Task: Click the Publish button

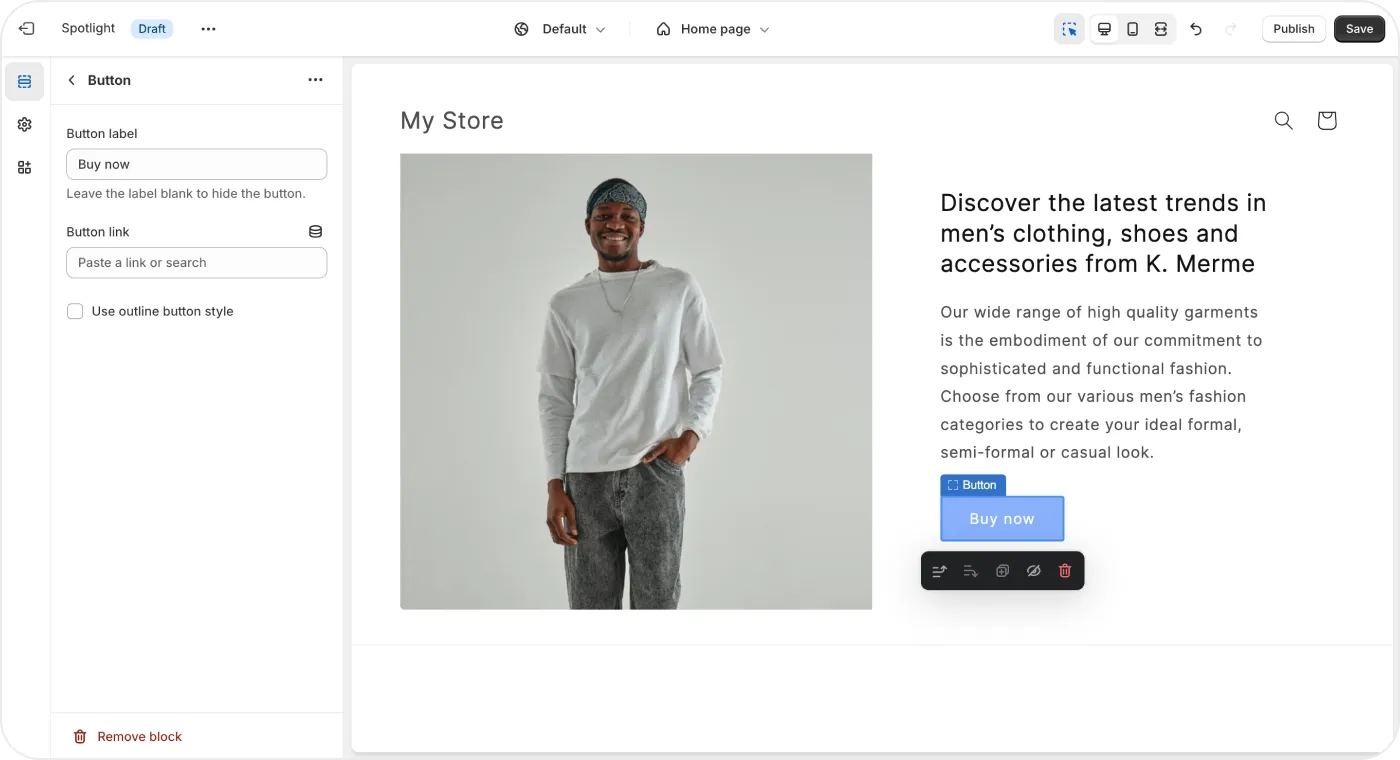Action: coord(1293,30)
